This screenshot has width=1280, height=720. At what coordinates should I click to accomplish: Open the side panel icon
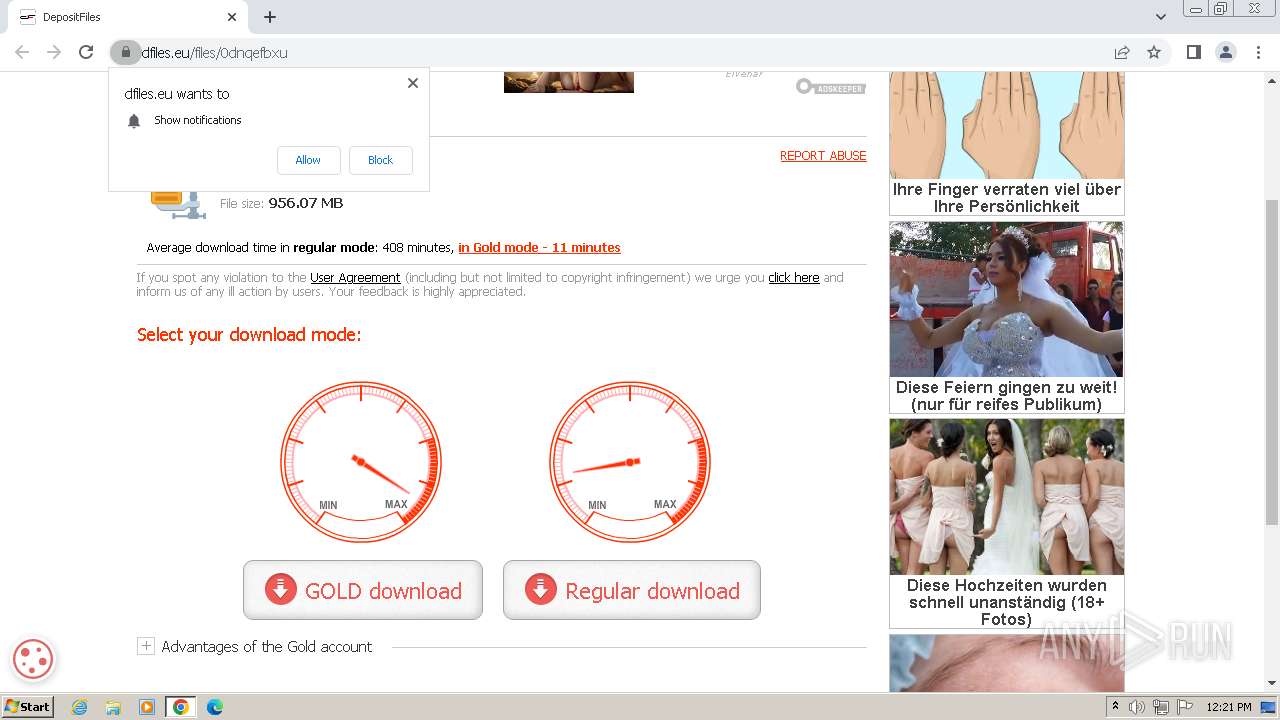tap(1193, 52)
